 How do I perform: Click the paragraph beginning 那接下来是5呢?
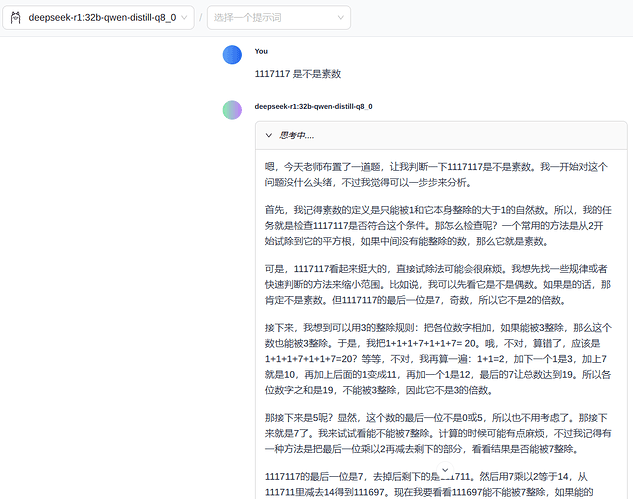(x=438, y=433)
